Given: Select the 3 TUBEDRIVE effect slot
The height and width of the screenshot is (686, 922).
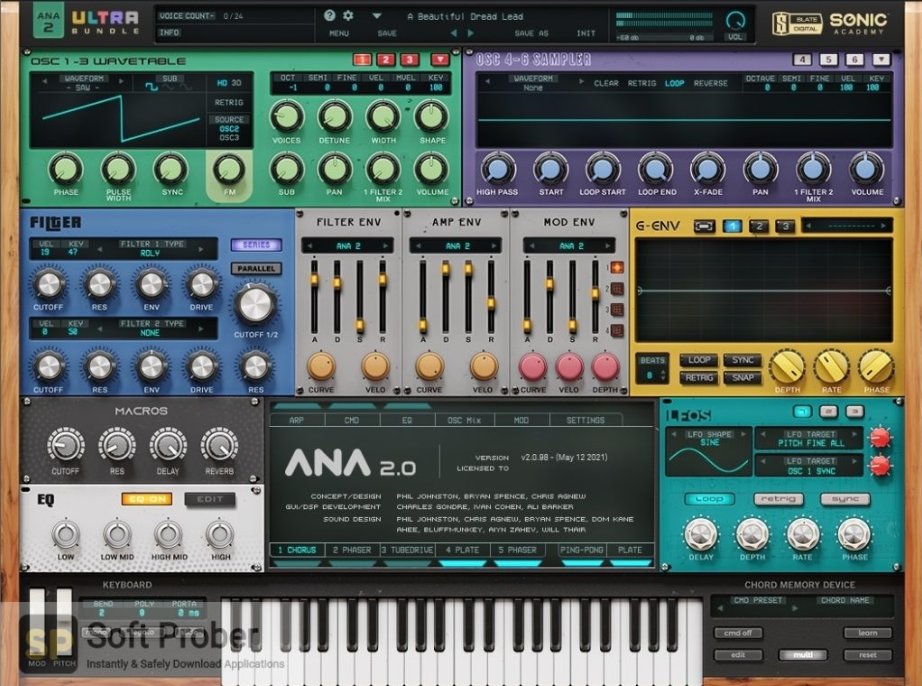Looking at the screenshot, I should point(407,550).
